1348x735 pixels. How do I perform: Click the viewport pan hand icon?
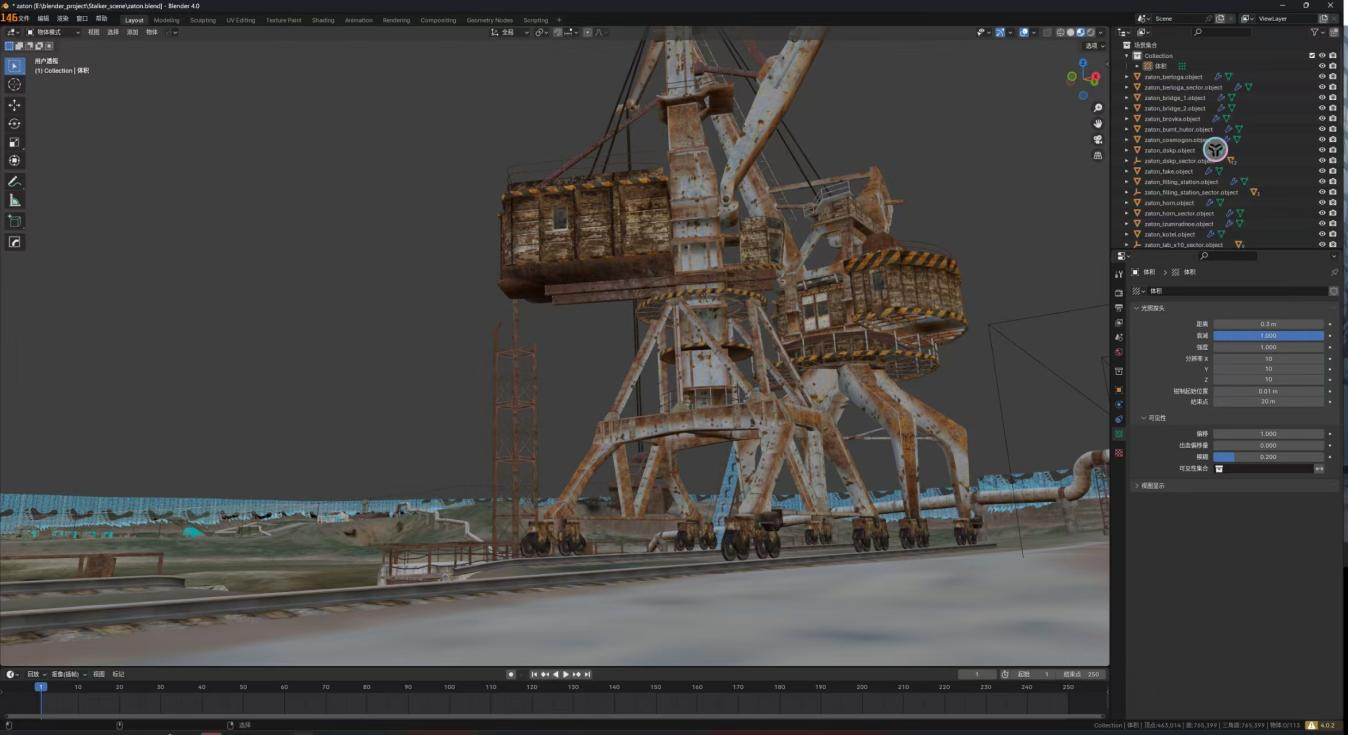point(1098,124)
